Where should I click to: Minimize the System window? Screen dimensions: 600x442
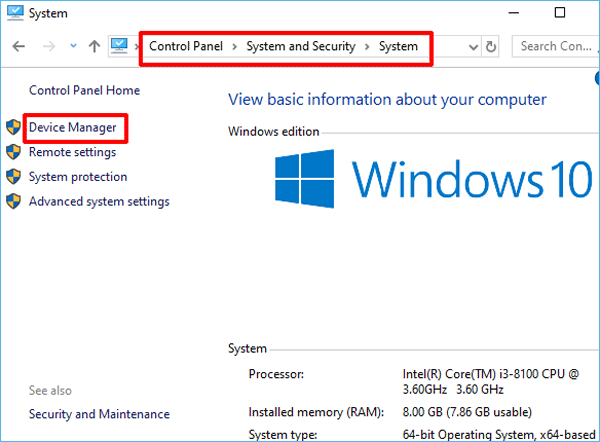(514, 13)
